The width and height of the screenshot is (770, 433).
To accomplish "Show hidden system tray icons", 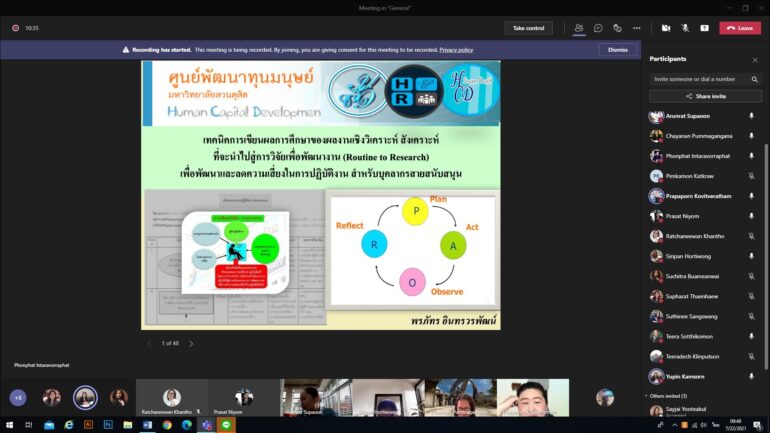I will point(675,425).
